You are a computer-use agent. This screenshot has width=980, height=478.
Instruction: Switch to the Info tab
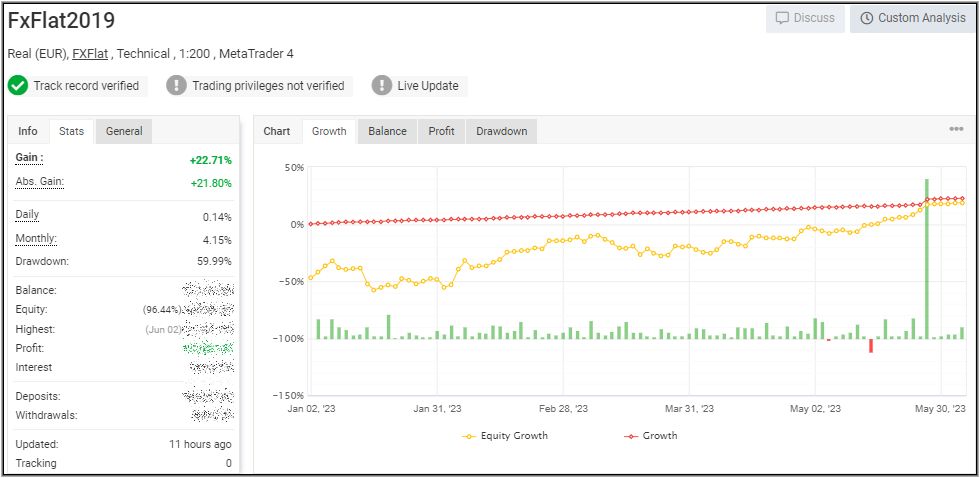tap(28, 131)
